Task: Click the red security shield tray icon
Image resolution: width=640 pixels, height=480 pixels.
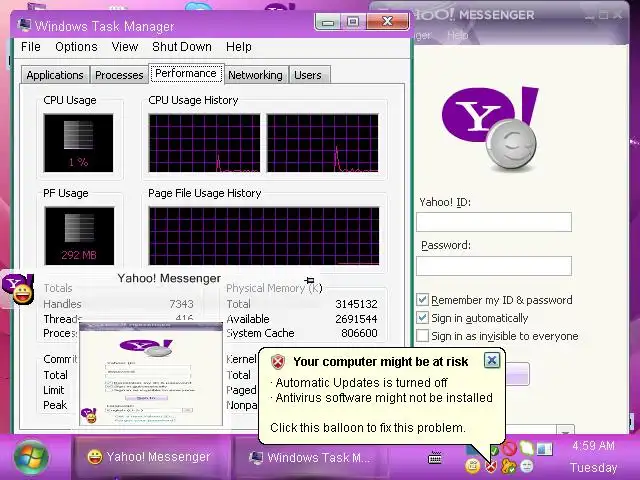Action: point(491,466)
